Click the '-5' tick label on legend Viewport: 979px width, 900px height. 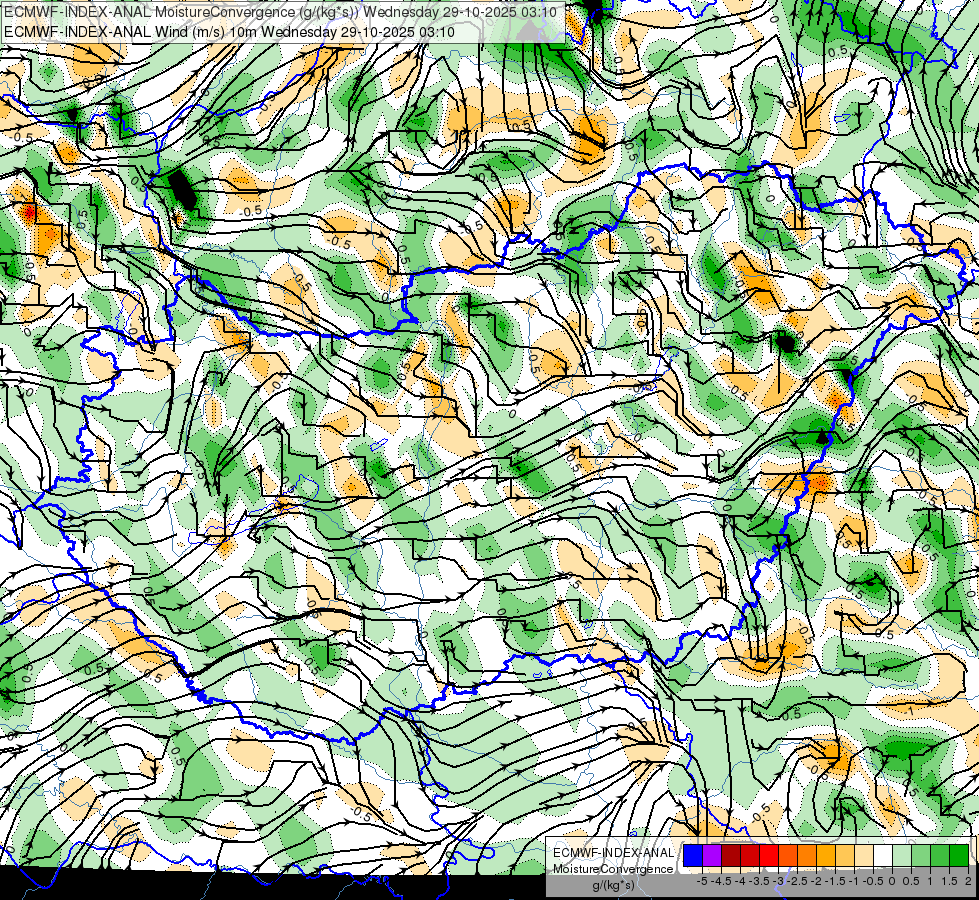(702, 881)
